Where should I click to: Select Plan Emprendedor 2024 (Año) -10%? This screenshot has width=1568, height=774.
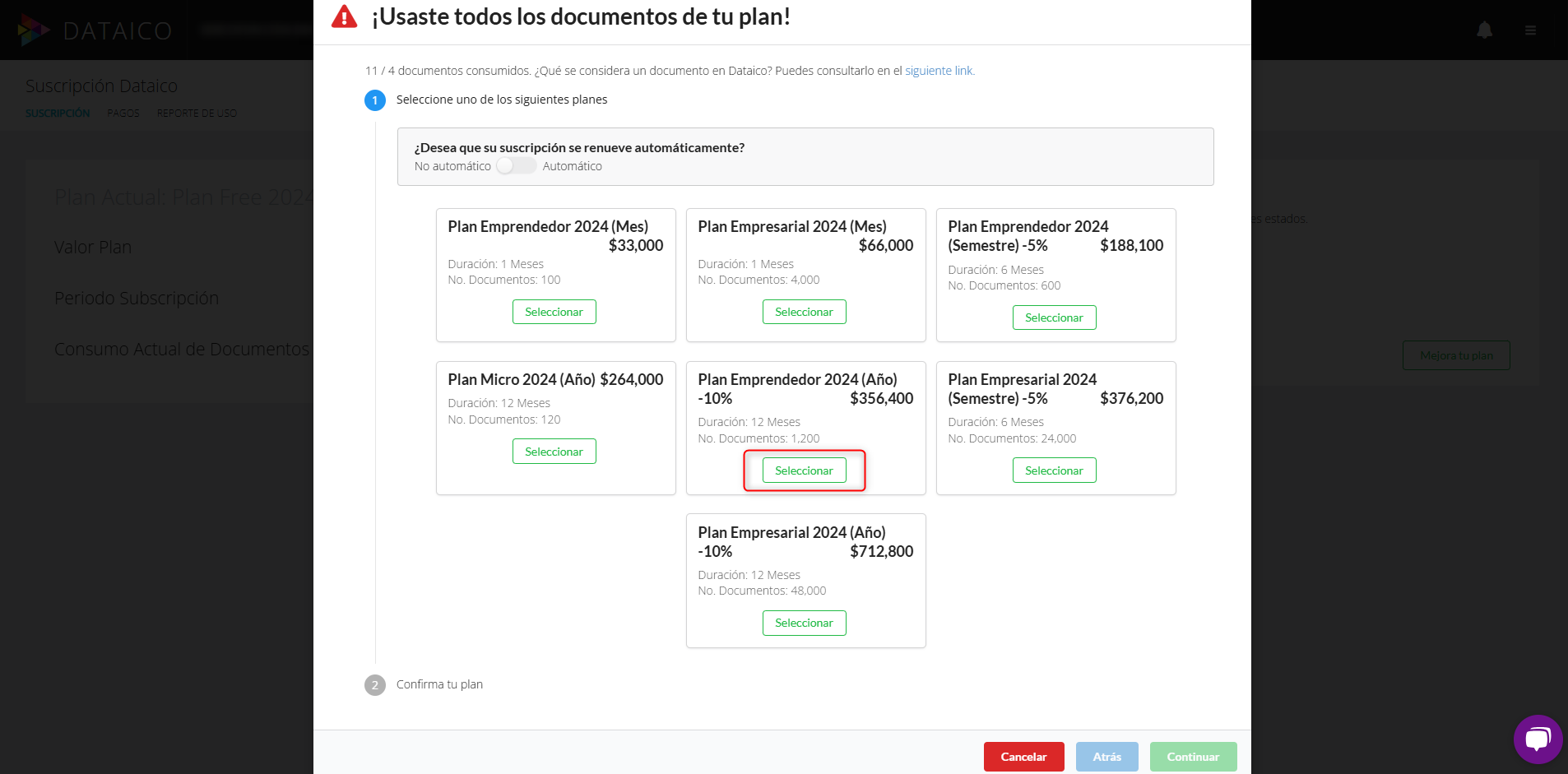point(804,470)
